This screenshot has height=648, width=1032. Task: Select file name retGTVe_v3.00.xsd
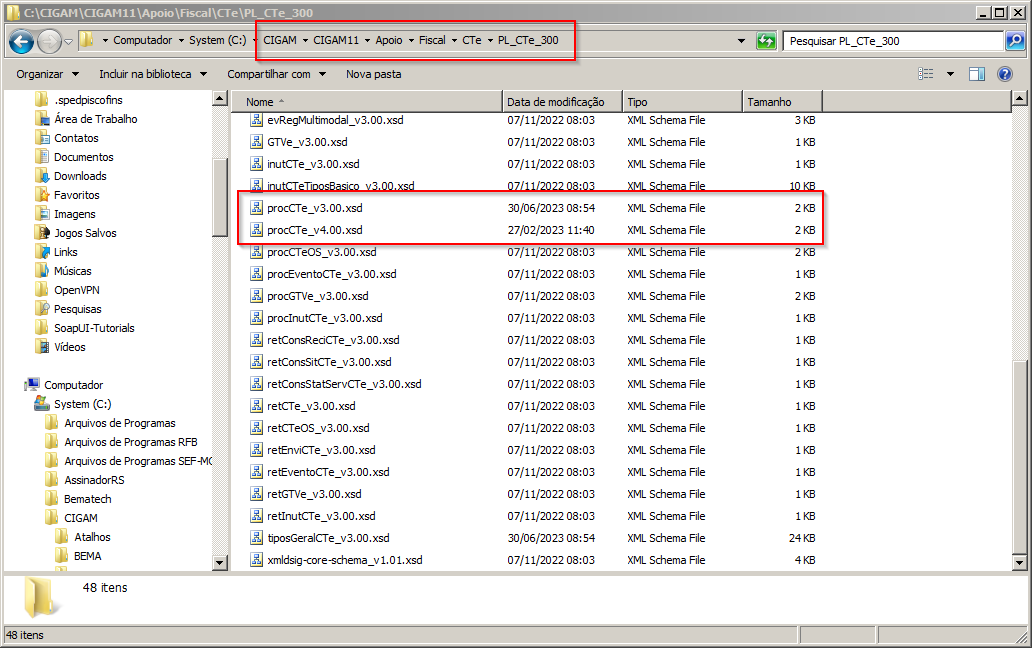[x=314, y=493]
